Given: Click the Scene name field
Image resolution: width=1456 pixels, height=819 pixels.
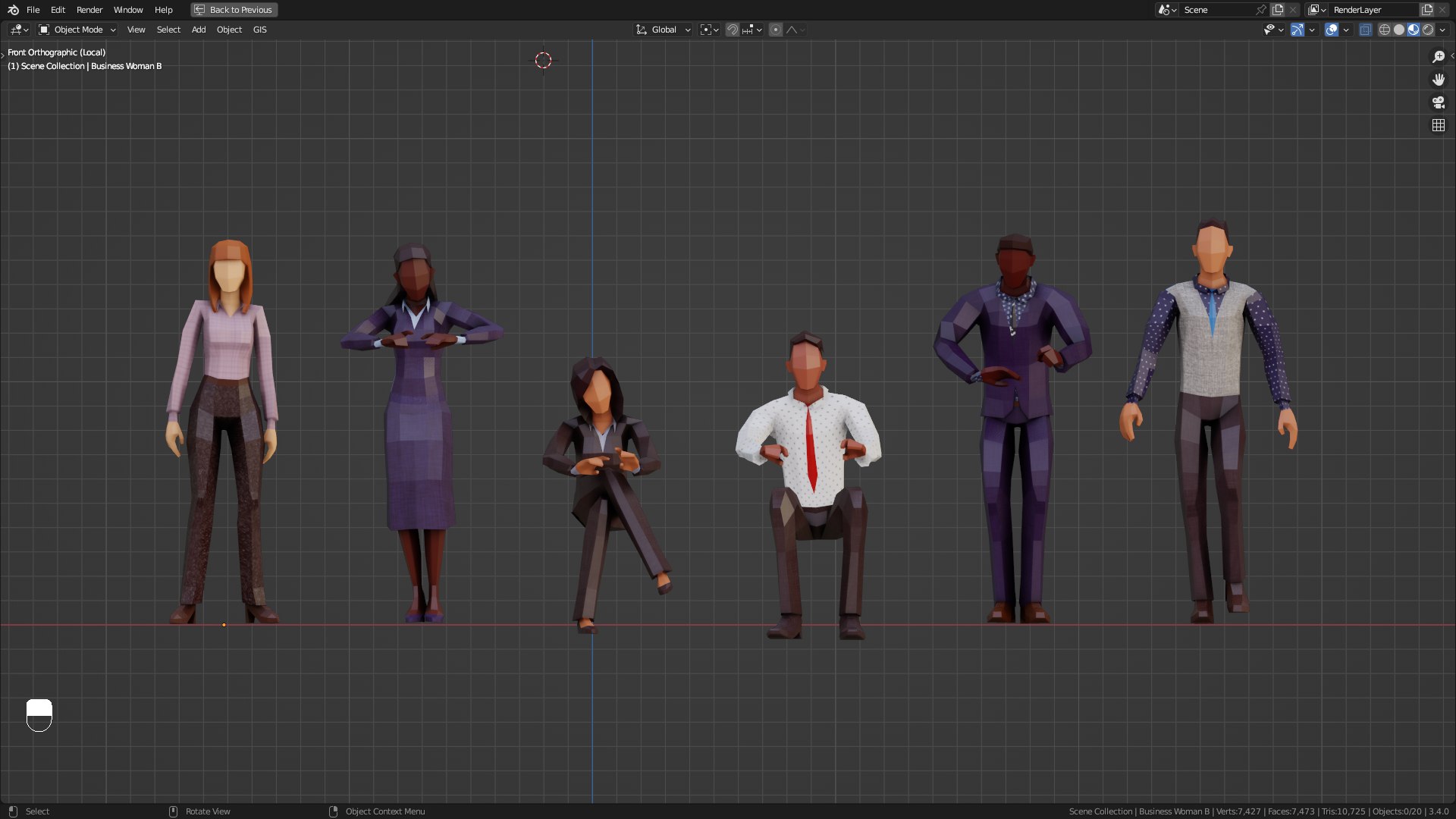Looking at the screenshot, I should point(1217,10).
